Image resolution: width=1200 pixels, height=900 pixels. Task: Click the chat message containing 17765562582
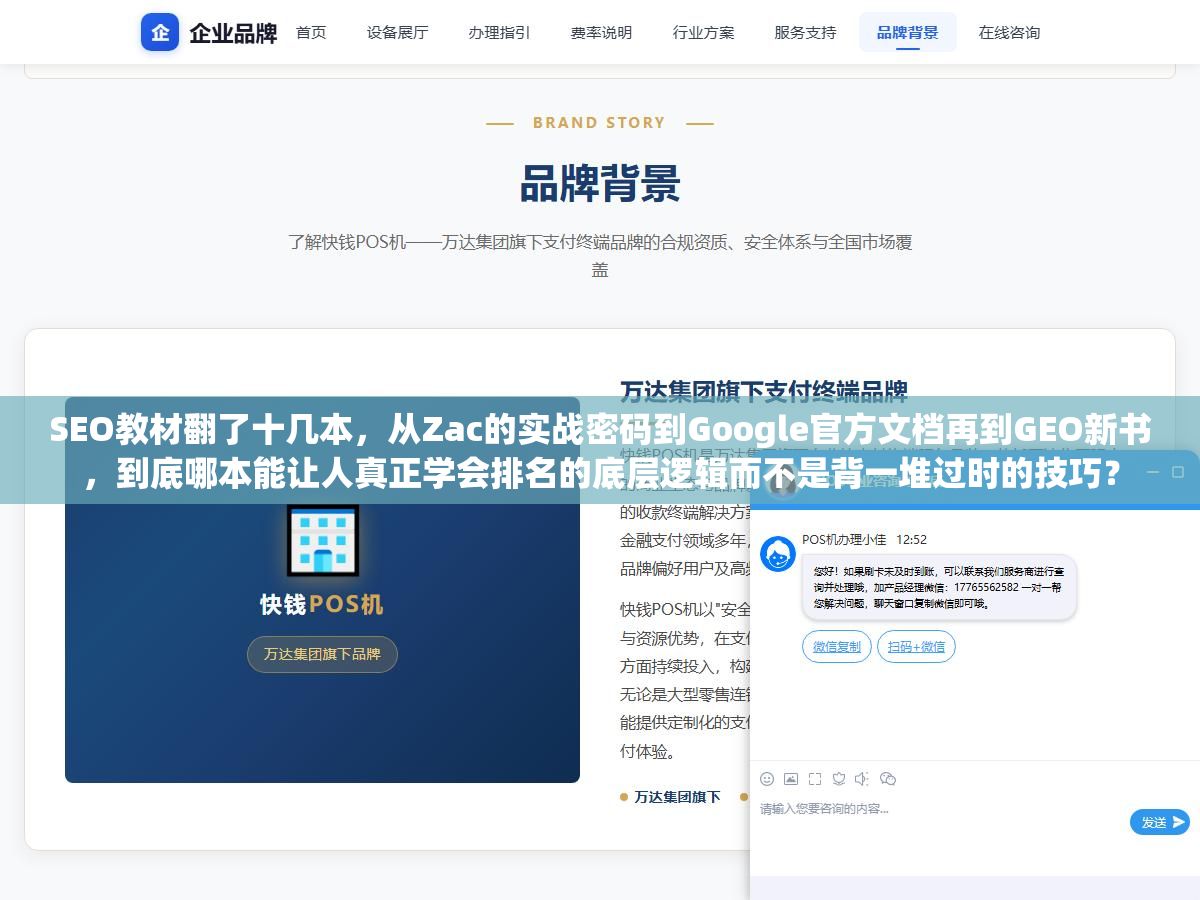pos(939,587)
